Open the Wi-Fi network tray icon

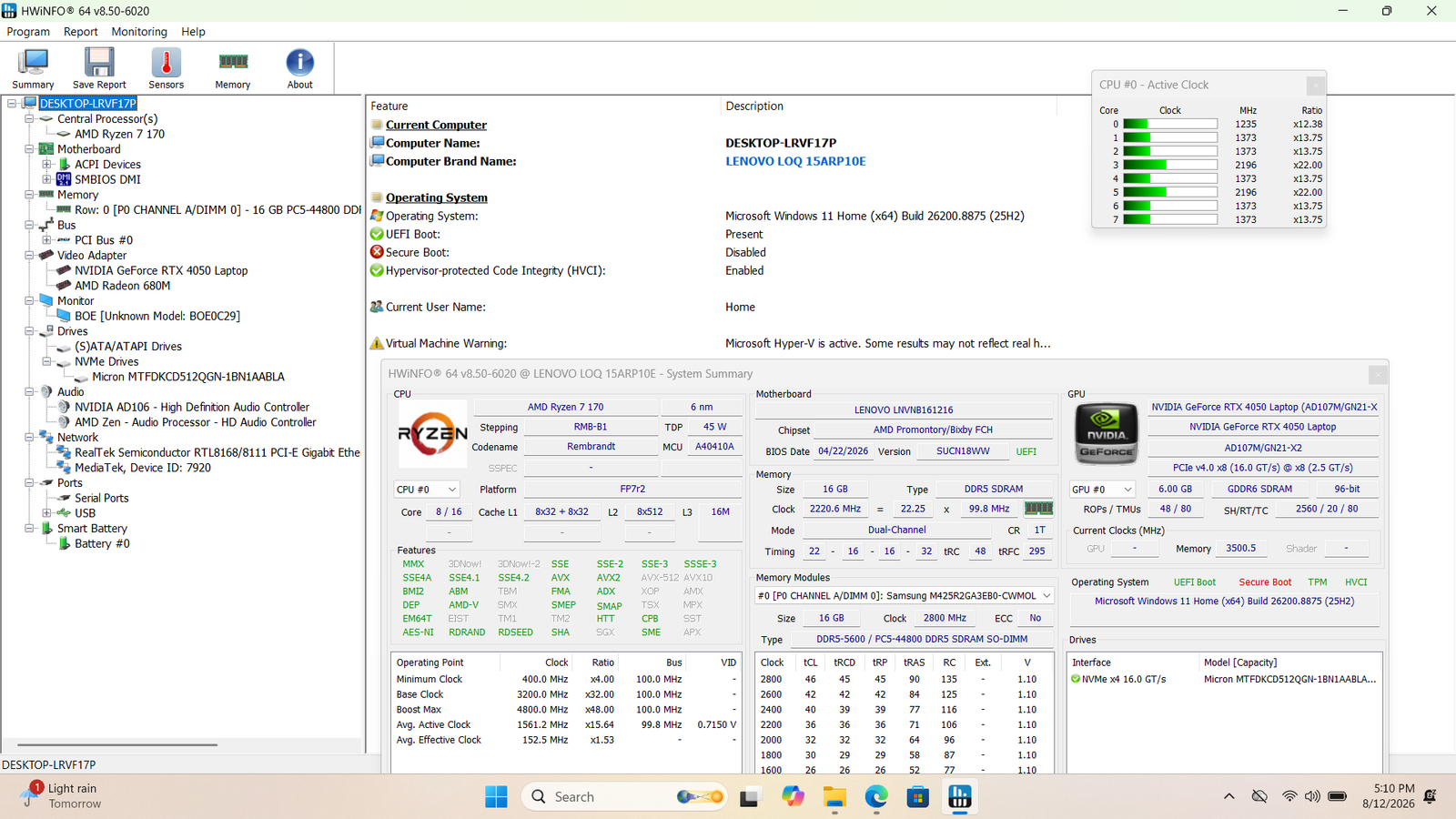1289,797
